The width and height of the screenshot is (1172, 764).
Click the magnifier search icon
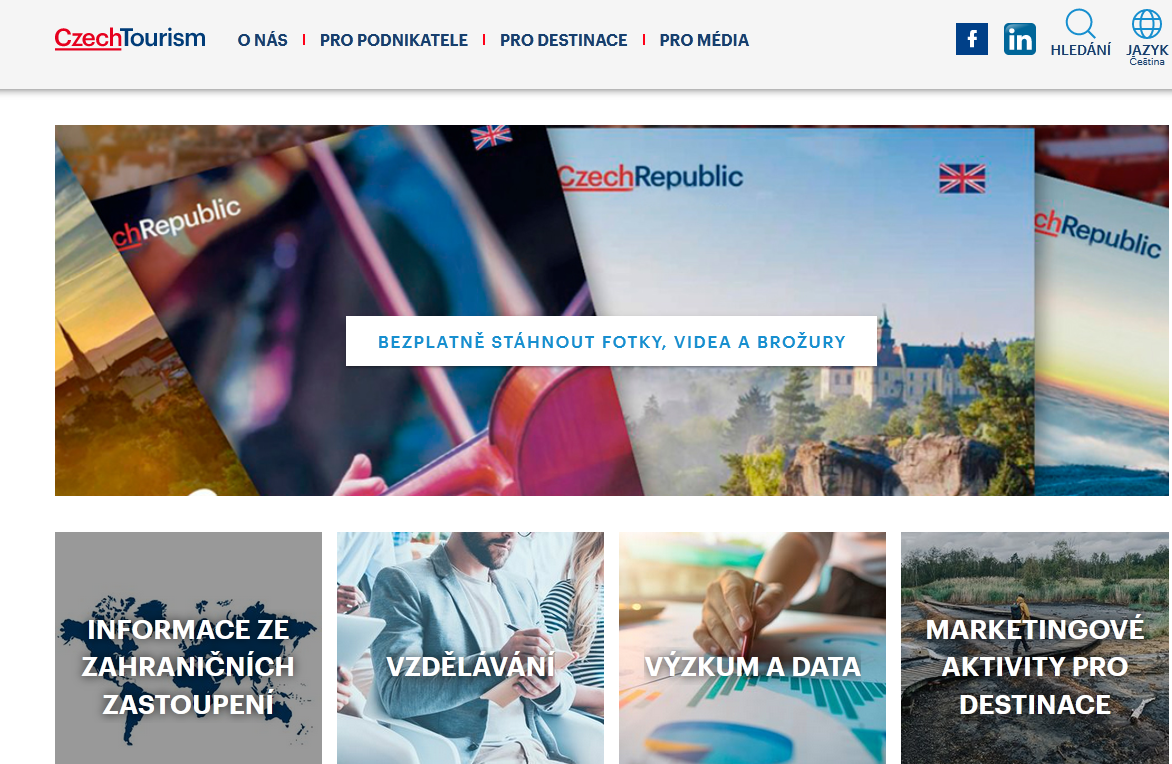1080,23
